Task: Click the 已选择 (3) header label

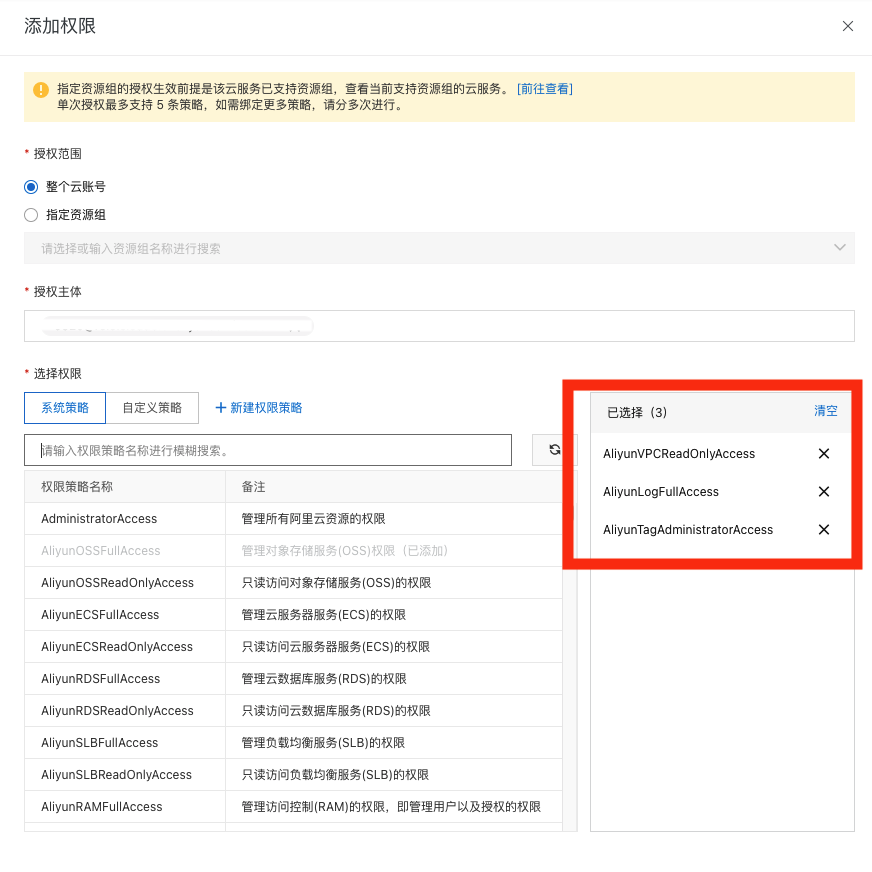Action: [x=637, y=412]
